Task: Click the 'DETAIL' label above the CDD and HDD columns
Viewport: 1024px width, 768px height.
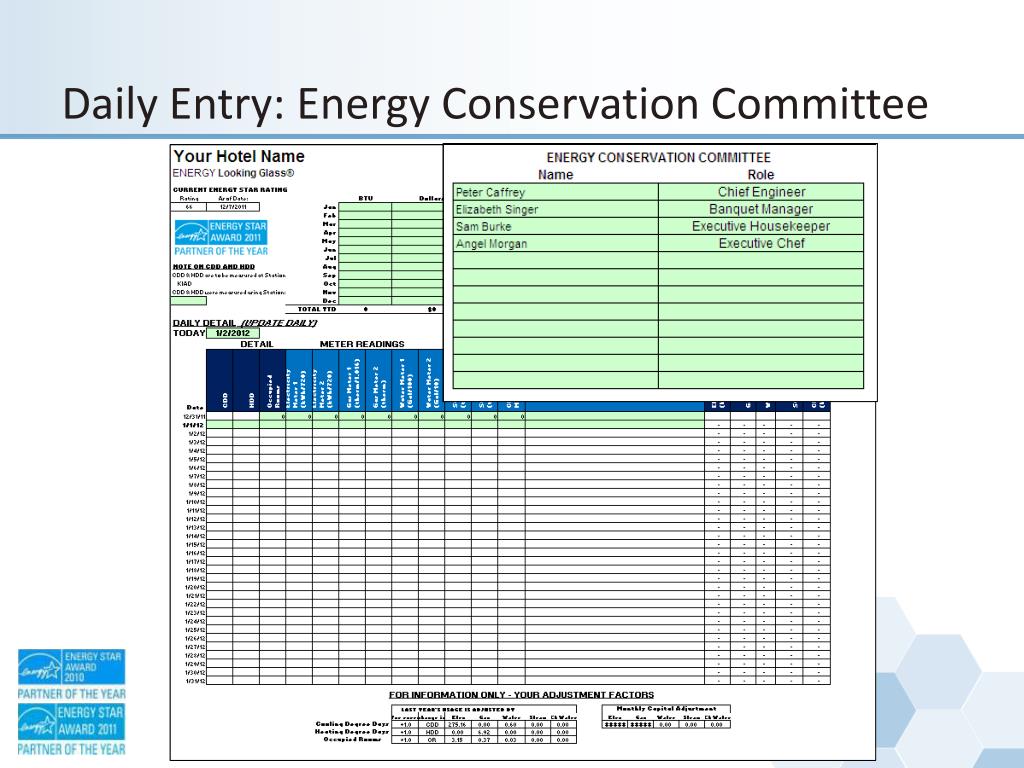Action: click(257, 344)
